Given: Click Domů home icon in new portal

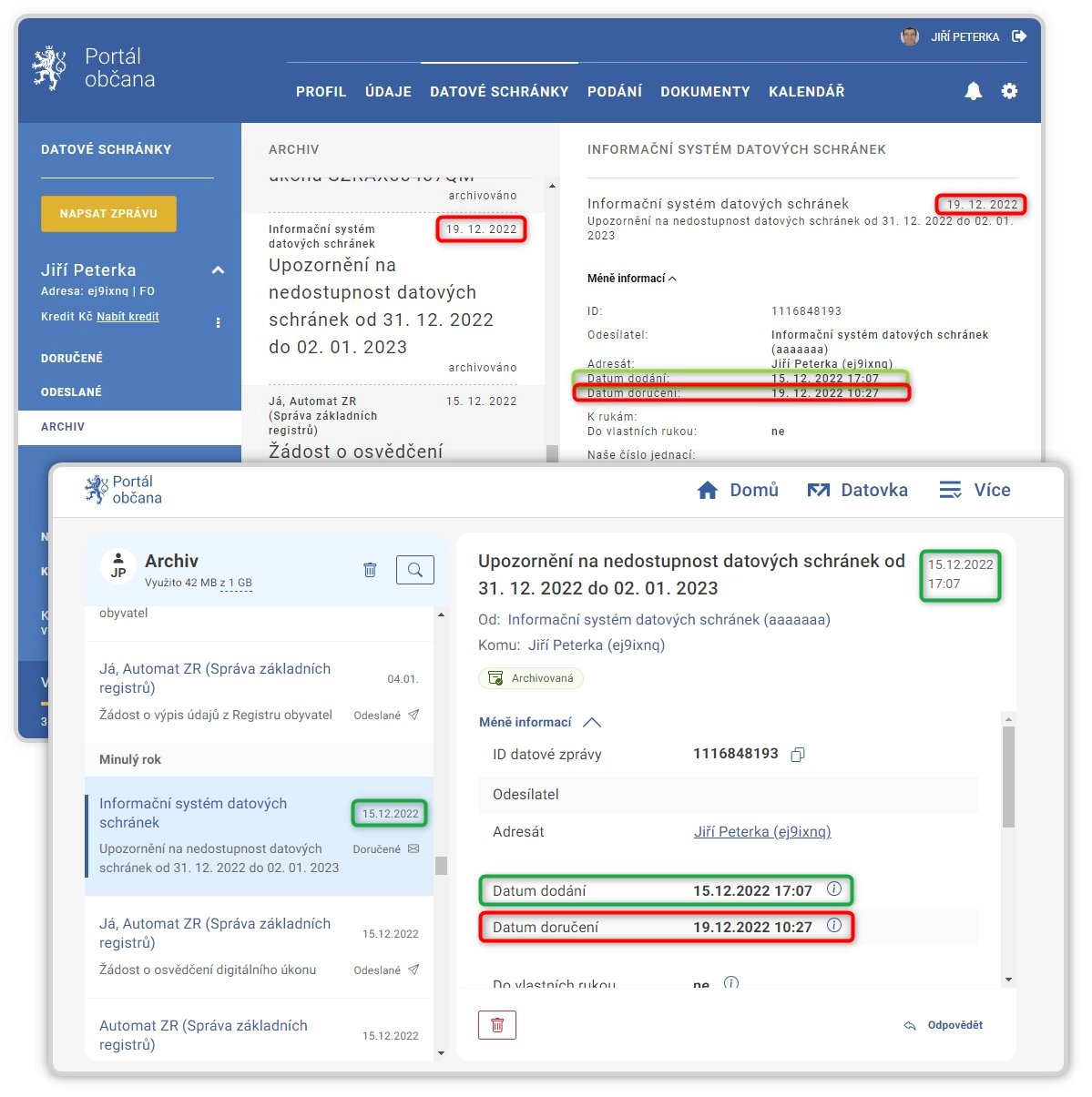Looking at the screenshot, I should pyautogui.click(x=708, y=491).
